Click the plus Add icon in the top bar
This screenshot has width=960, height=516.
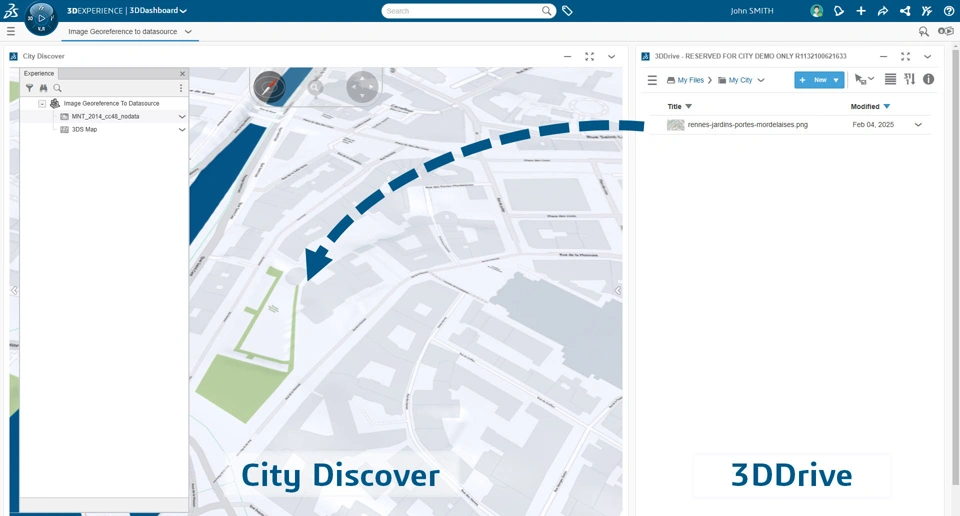tap(861, 11)
